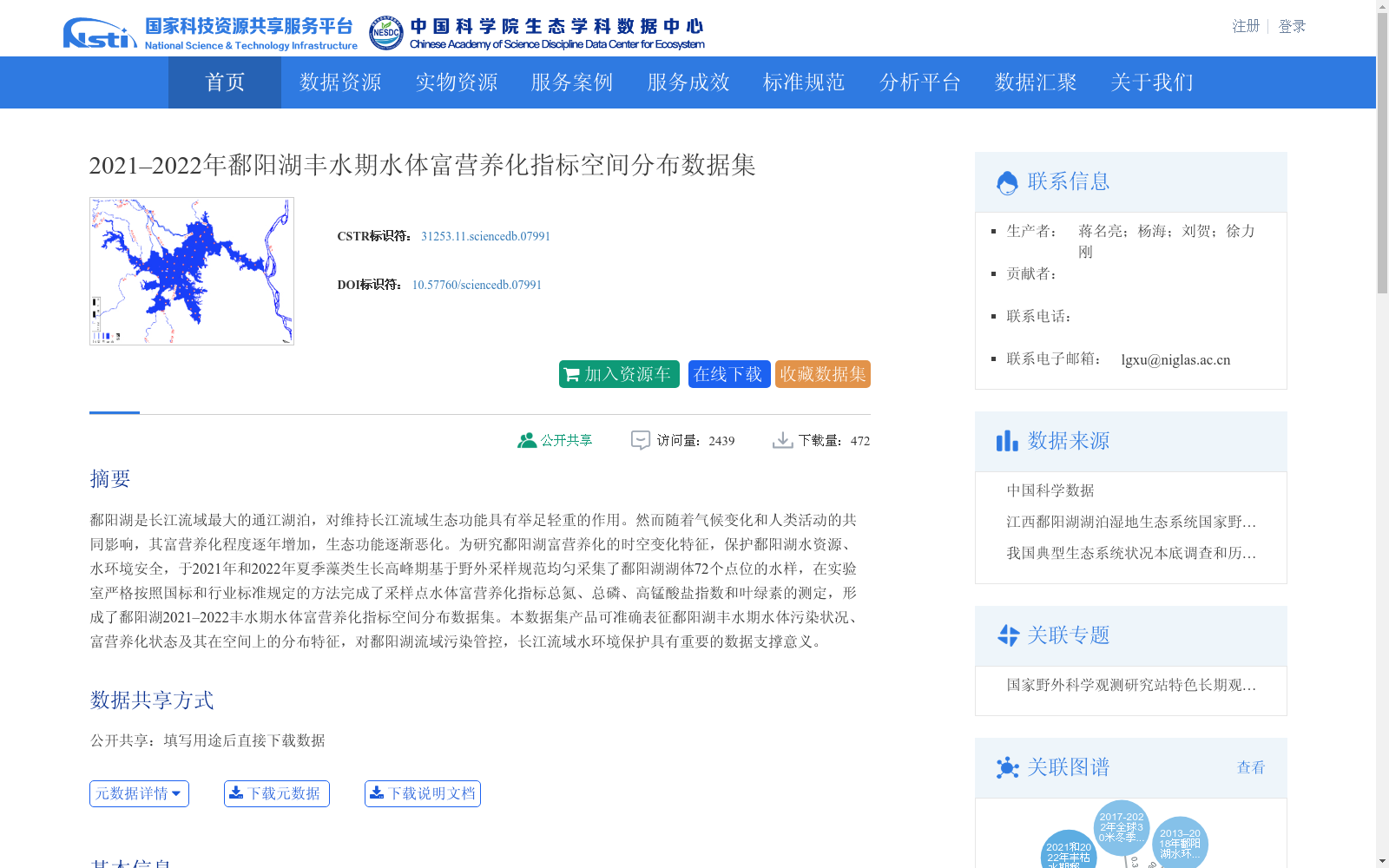Click the 下载量 download icon
1389x868 pixels.
tap(782, 441)
